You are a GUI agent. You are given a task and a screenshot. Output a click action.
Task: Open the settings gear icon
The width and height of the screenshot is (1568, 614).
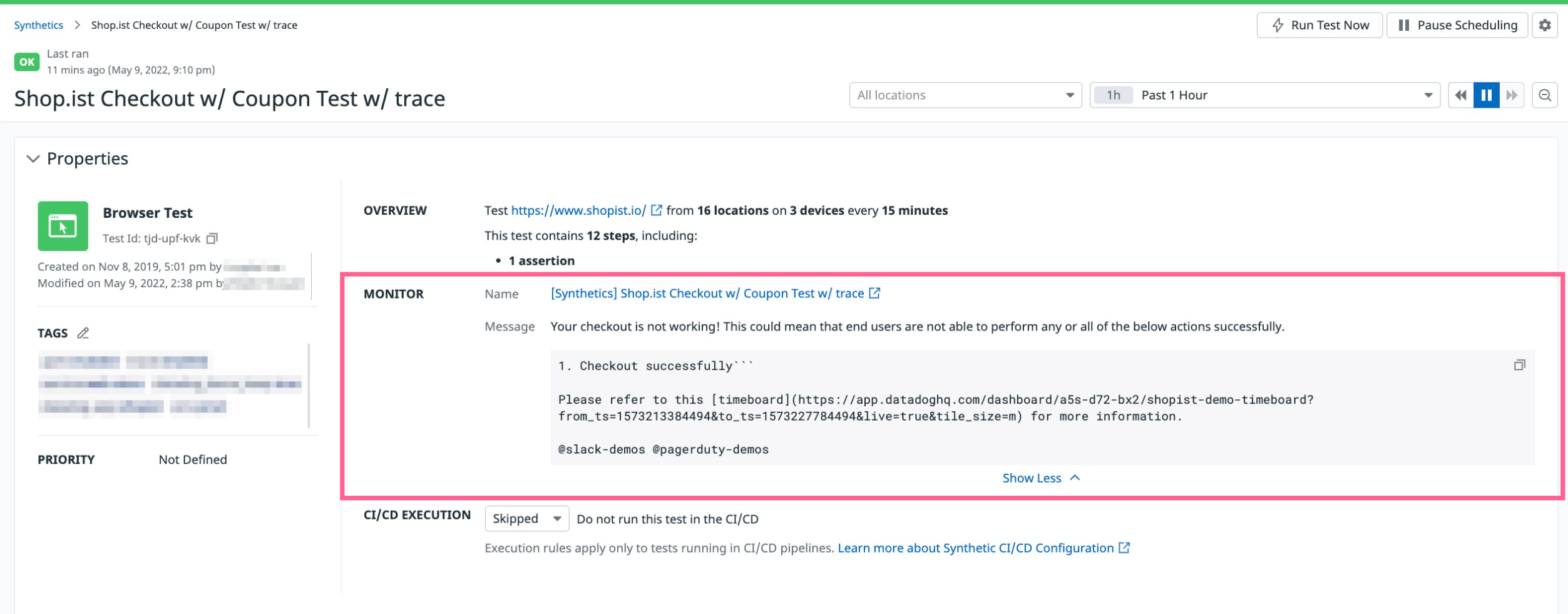1544,25
